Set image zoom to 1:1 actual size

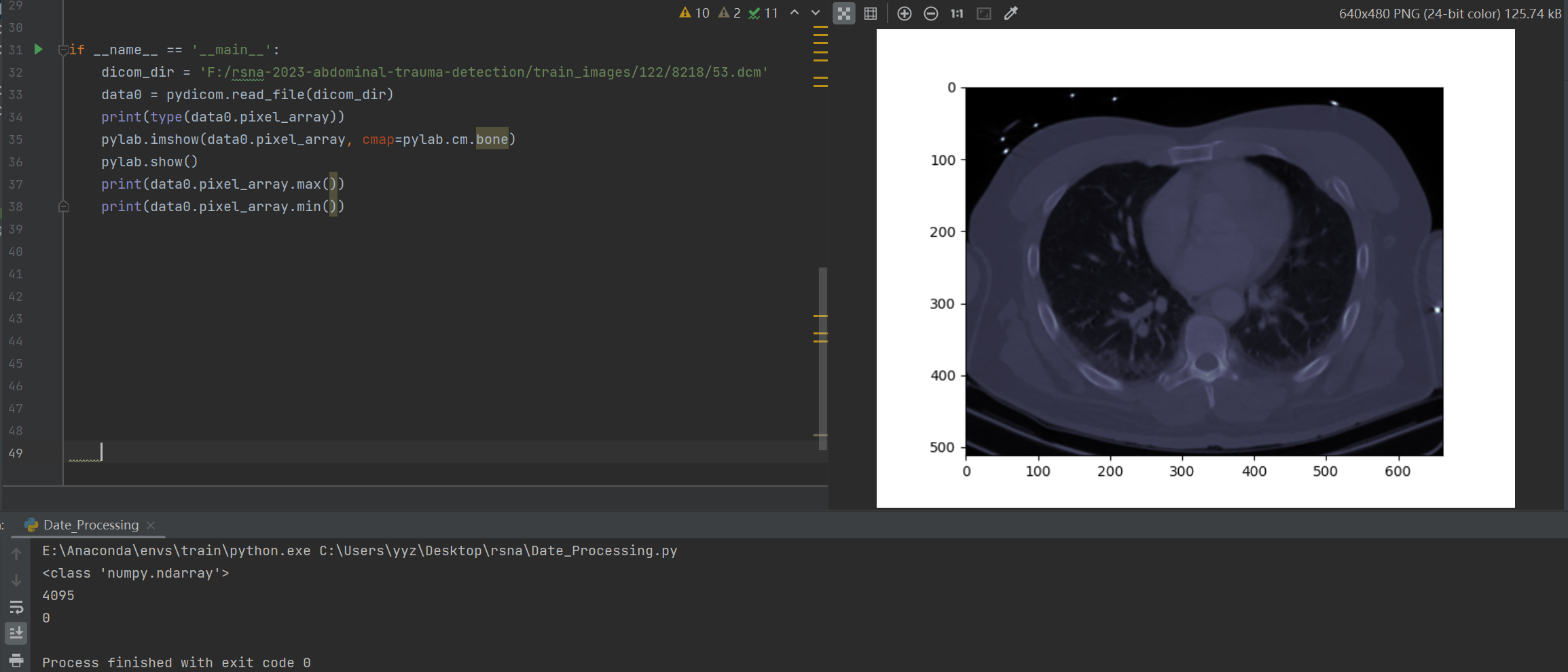(957, 14)
